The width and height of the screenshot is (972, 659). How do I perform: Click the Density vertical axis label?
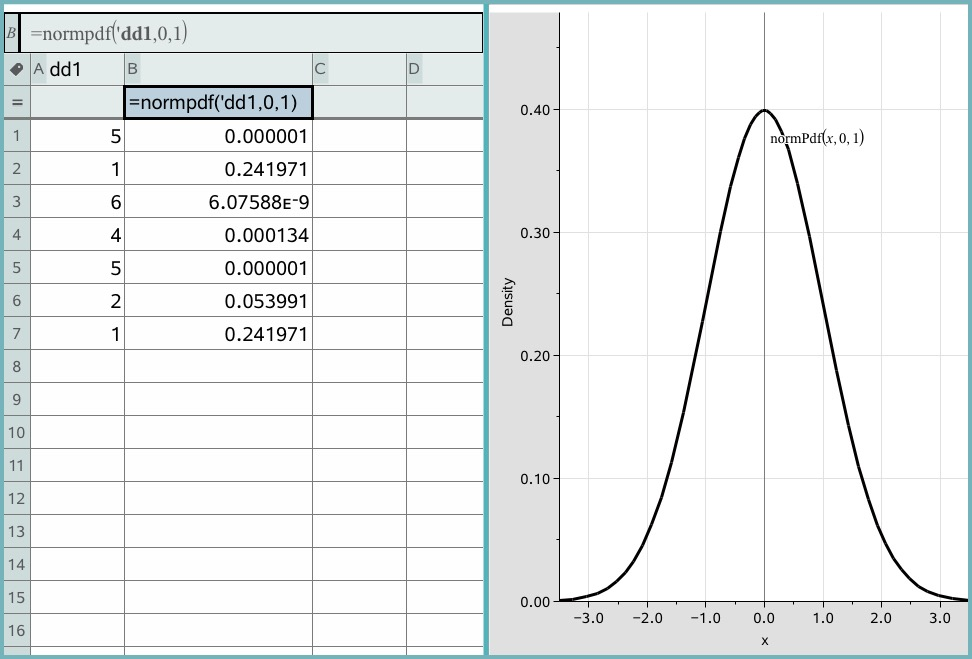[508, 302]
